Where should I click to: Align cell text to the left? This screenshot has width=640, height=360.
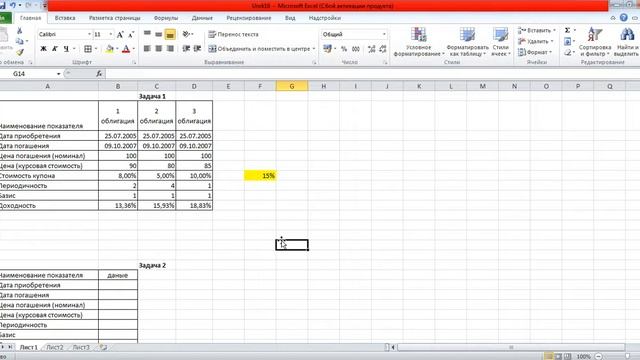pyautogui.click(x=147, y=49)
